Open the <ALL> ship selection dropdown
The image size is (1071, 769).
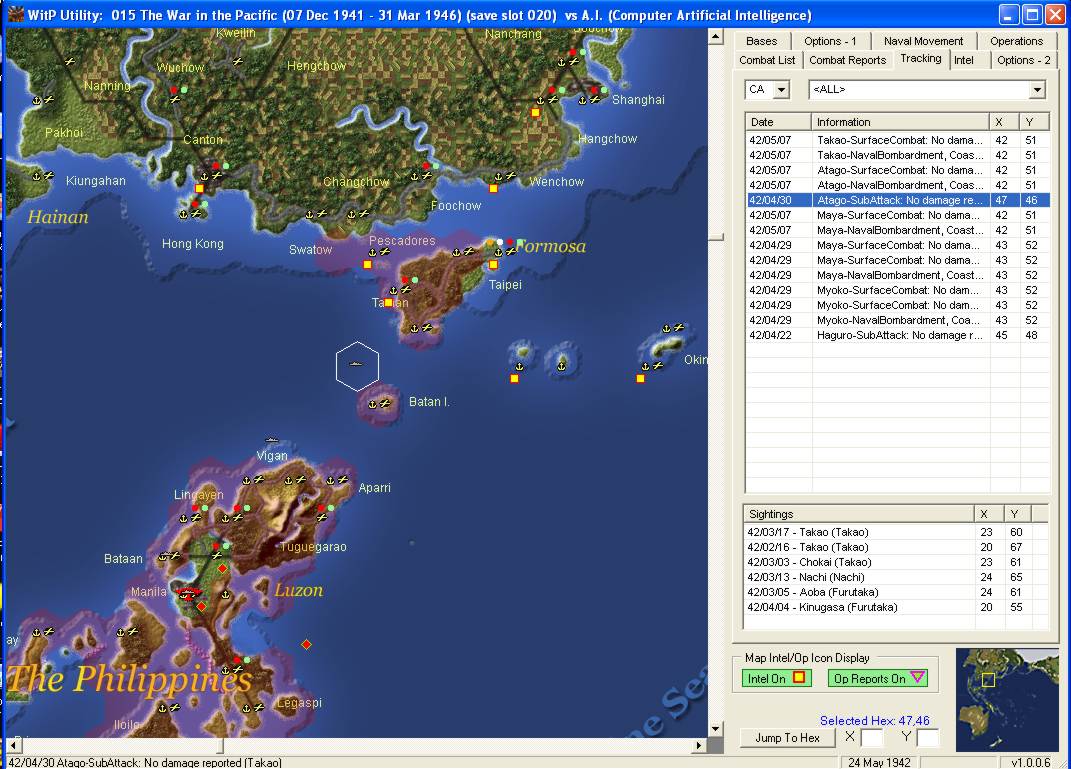coord(1038,89)
